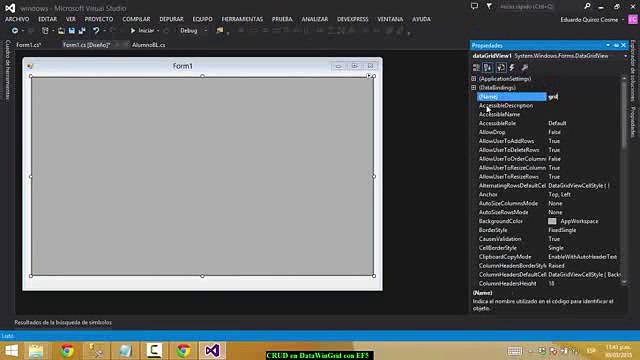
Task: Open the EDITAR menu
Action: 47,19
